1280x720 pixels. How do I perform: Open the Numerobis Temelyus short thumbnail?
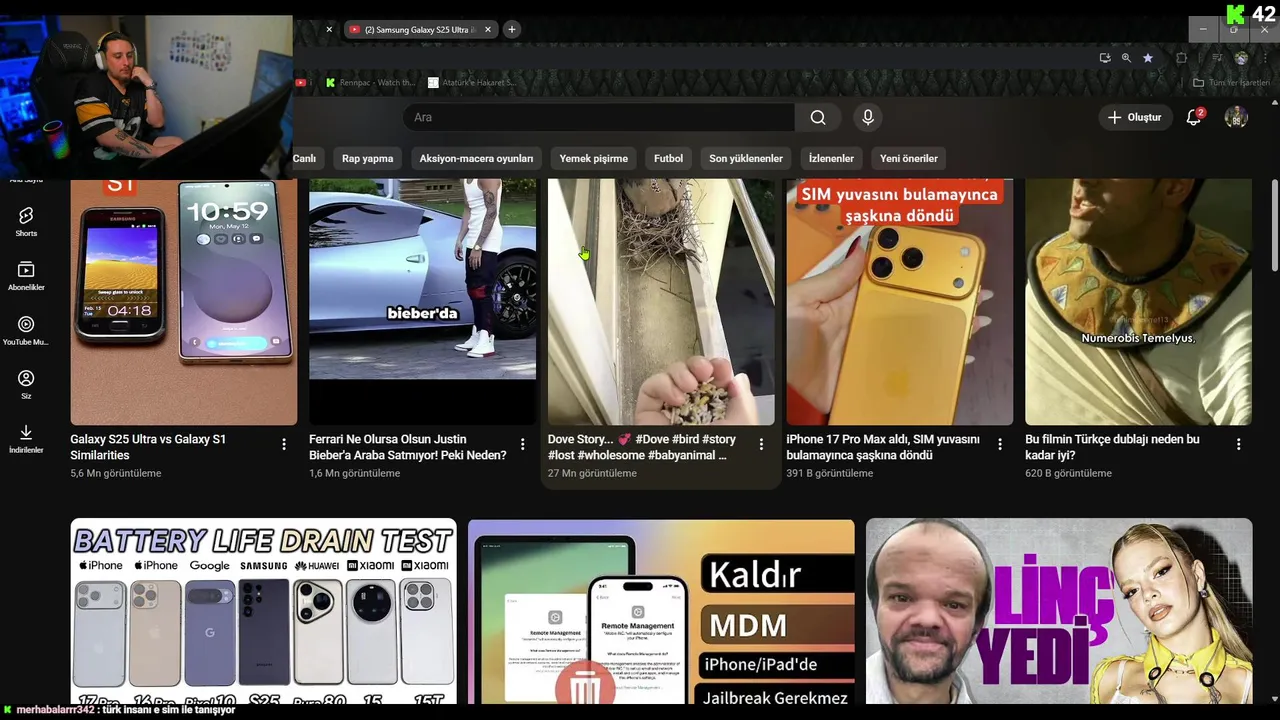coord(1138,302)
